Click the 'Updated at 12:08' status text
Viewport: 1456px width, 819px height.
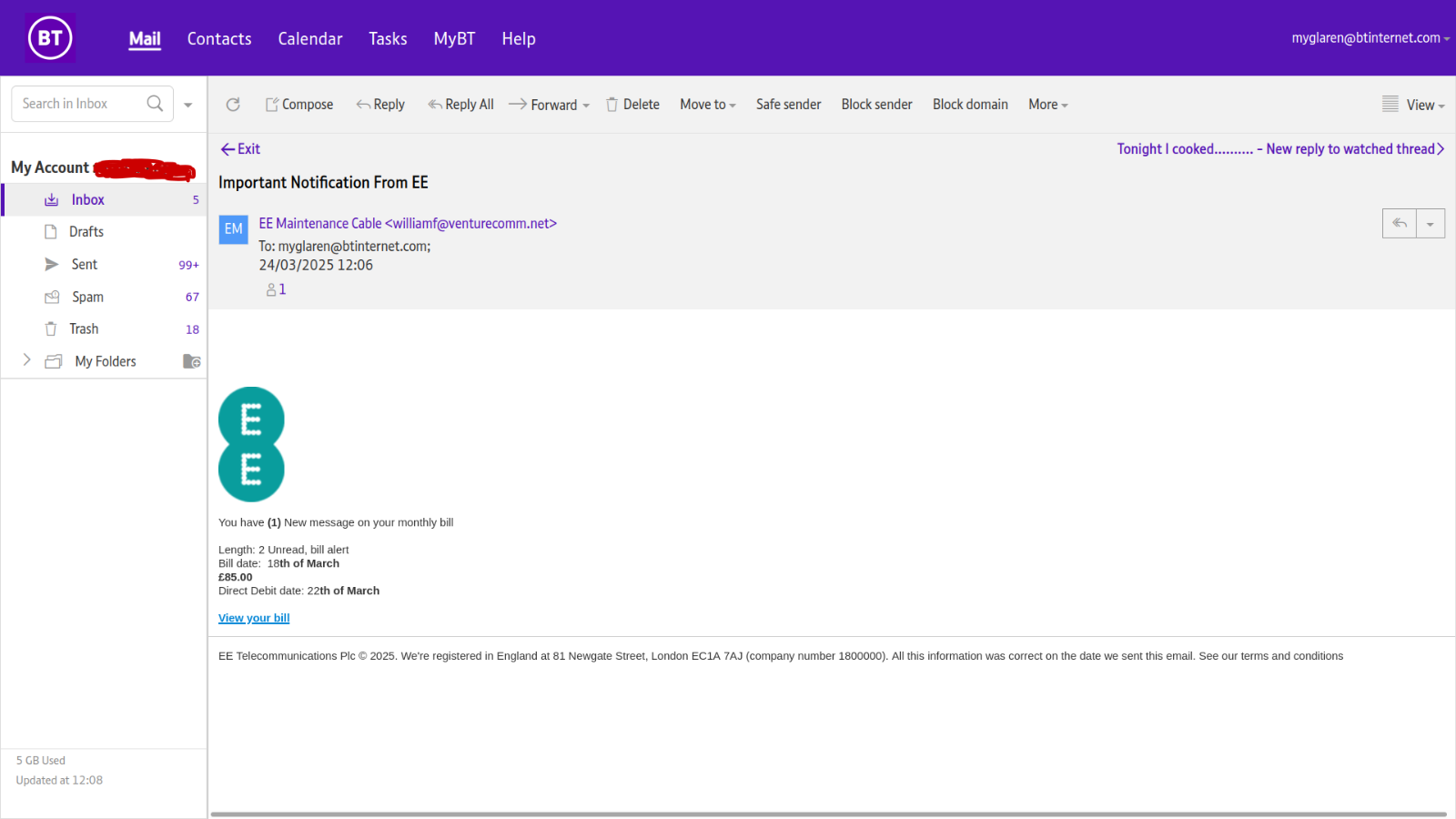coord(59,781)
